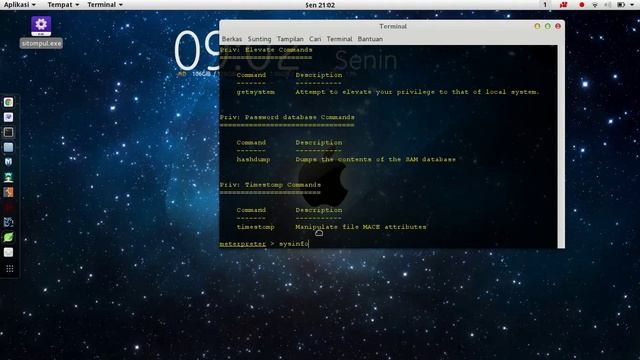This screenshot has height=360, width=640.
Task: Open the white square icon near the dock bottom
Action: coord(9,252)
